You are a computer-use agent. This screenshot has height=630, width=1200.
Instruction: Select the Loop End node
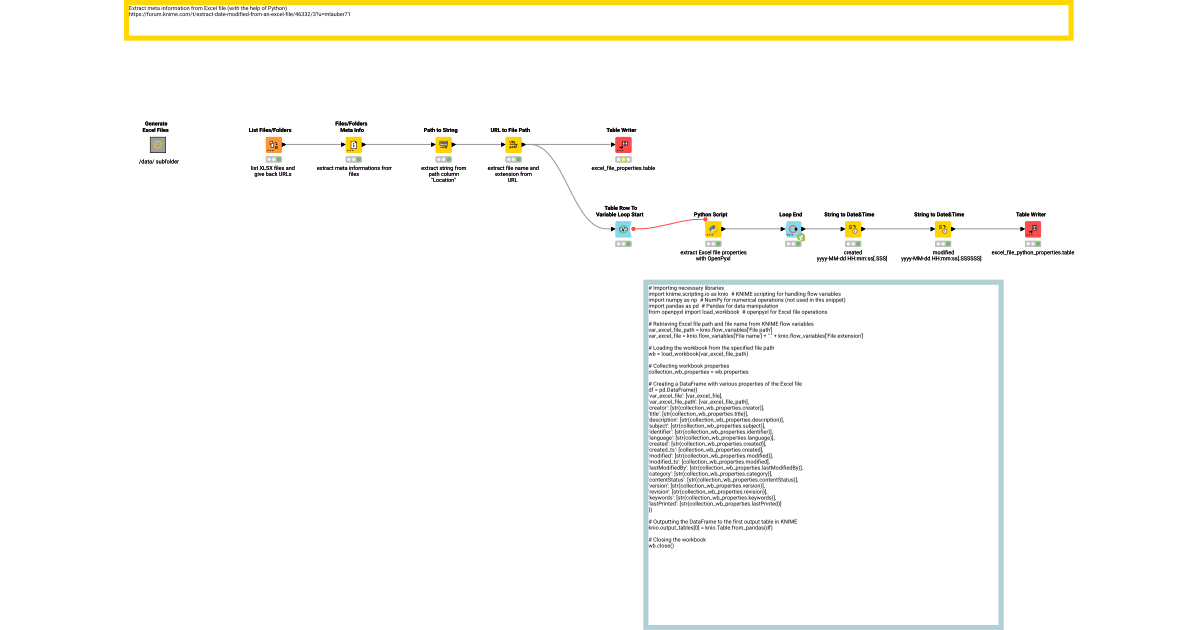790,228
